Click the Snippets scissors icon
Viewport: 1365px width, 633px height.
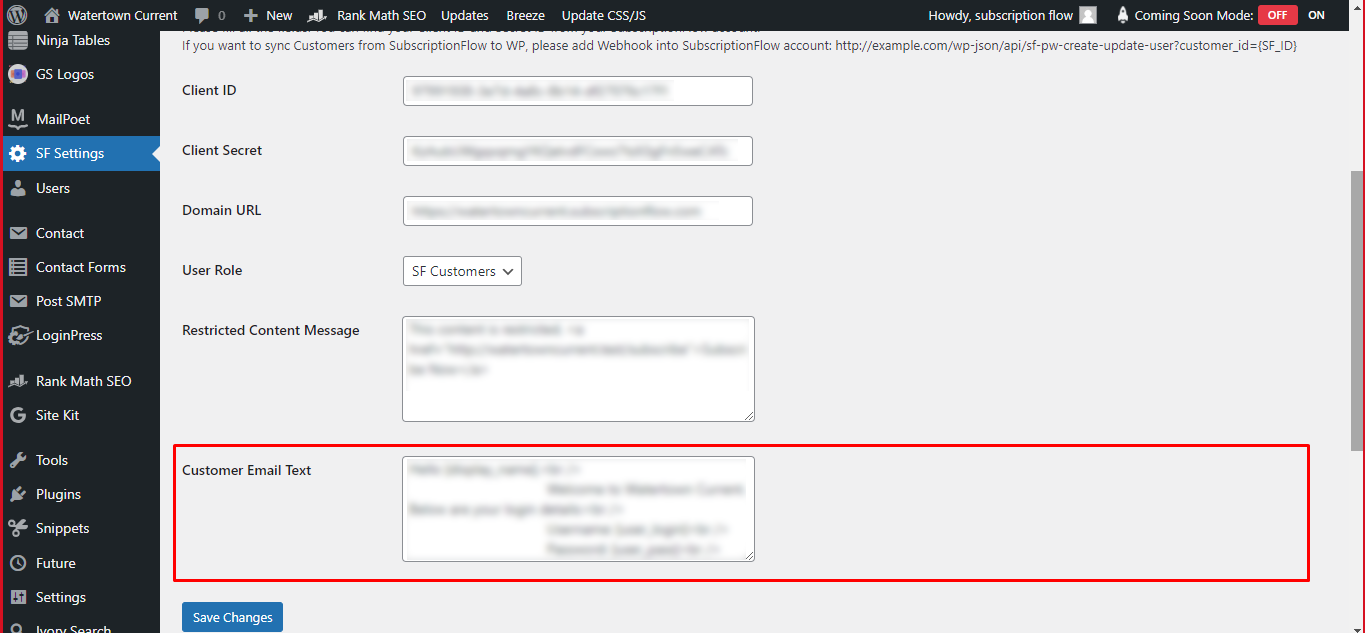point(17,528)
